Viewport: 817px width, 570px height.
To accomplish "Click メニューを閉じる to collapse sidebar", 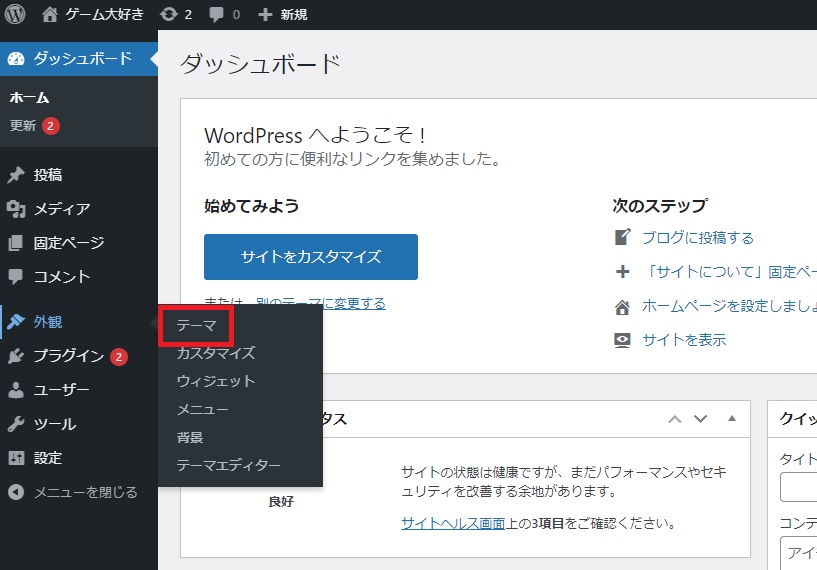I will click(86, 492).
